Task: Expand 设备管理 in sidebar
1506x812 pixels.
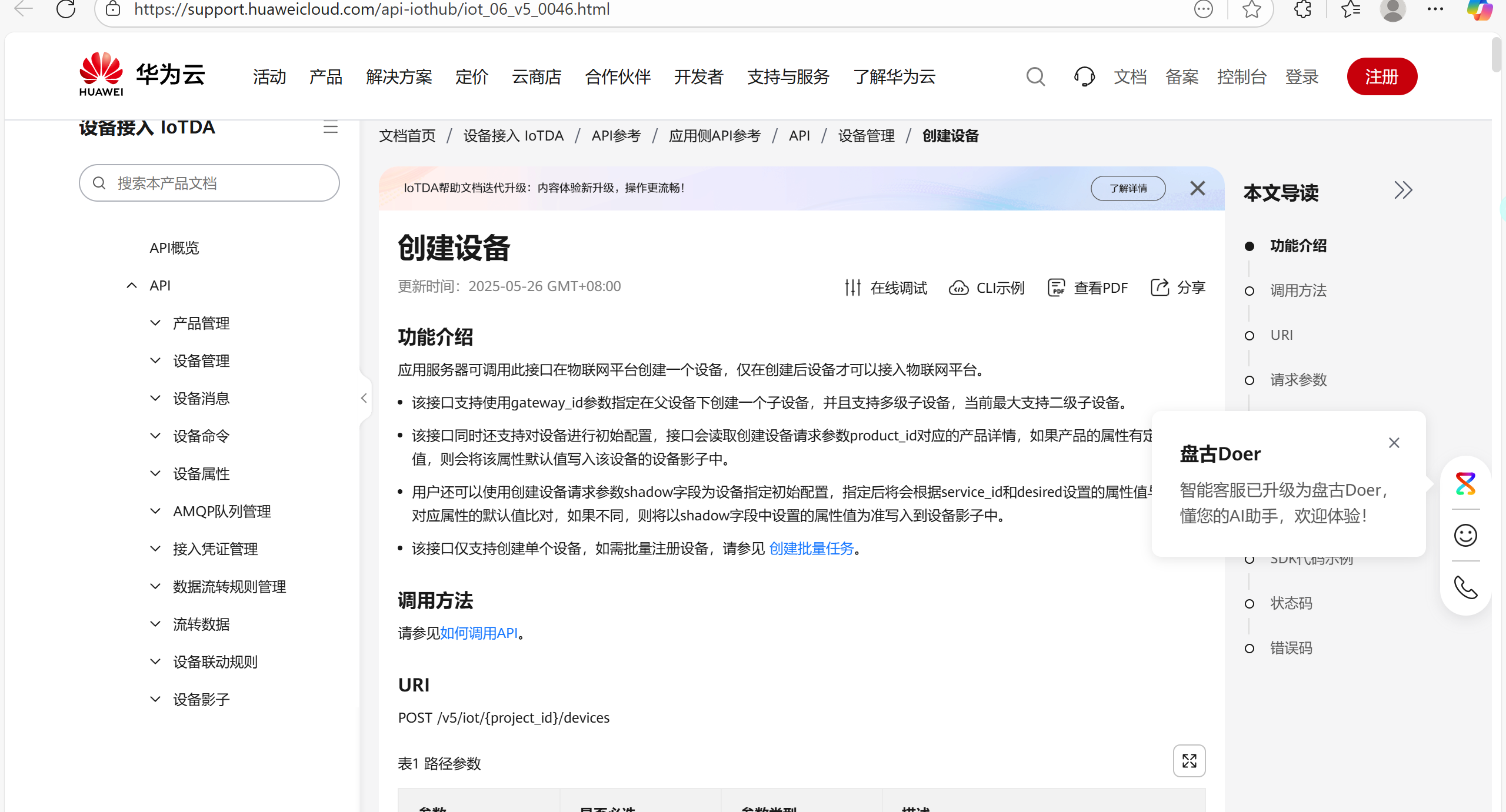Action: pos(155,360)
